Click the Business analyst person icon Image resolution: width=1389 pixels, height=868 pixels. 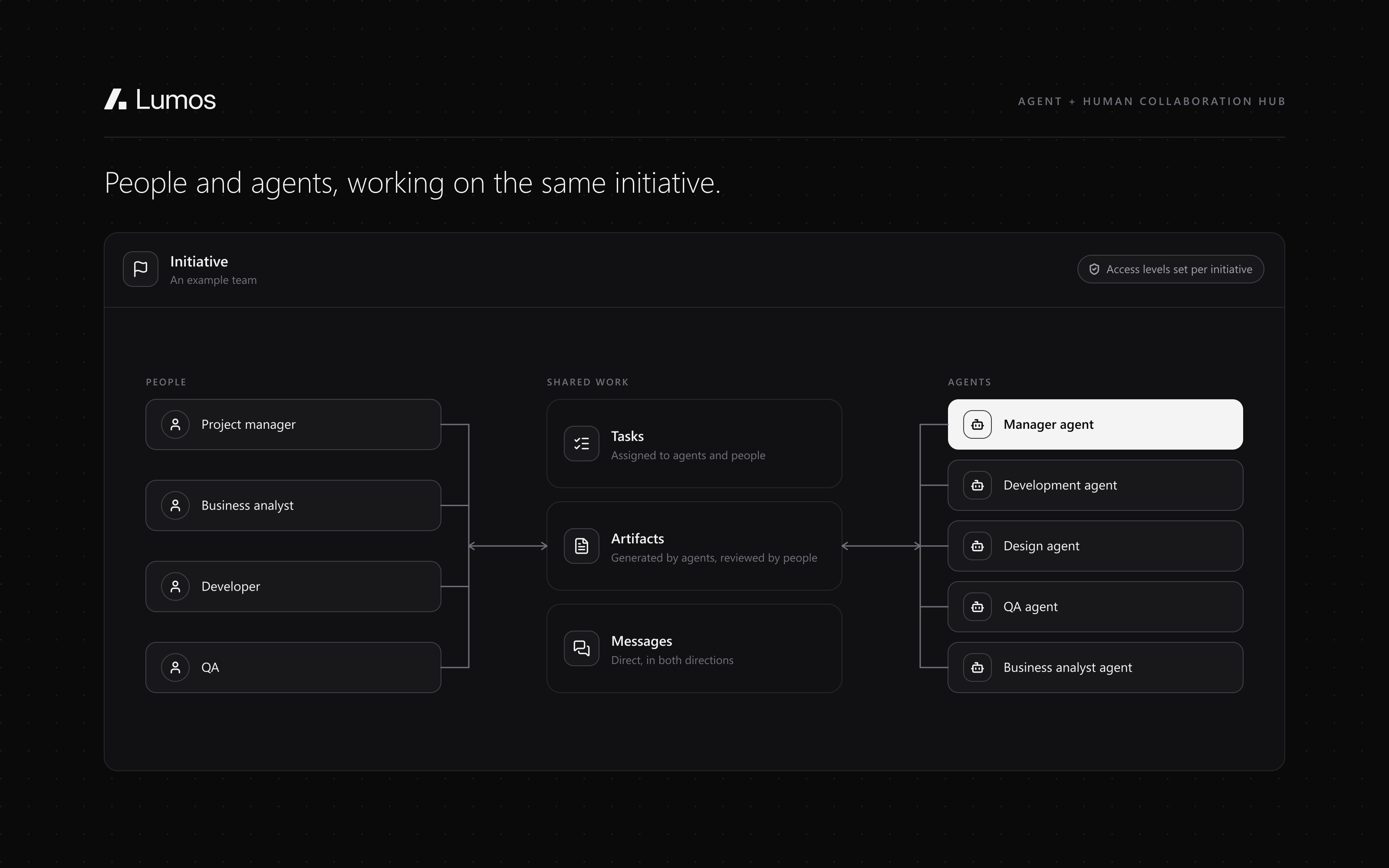176,506
